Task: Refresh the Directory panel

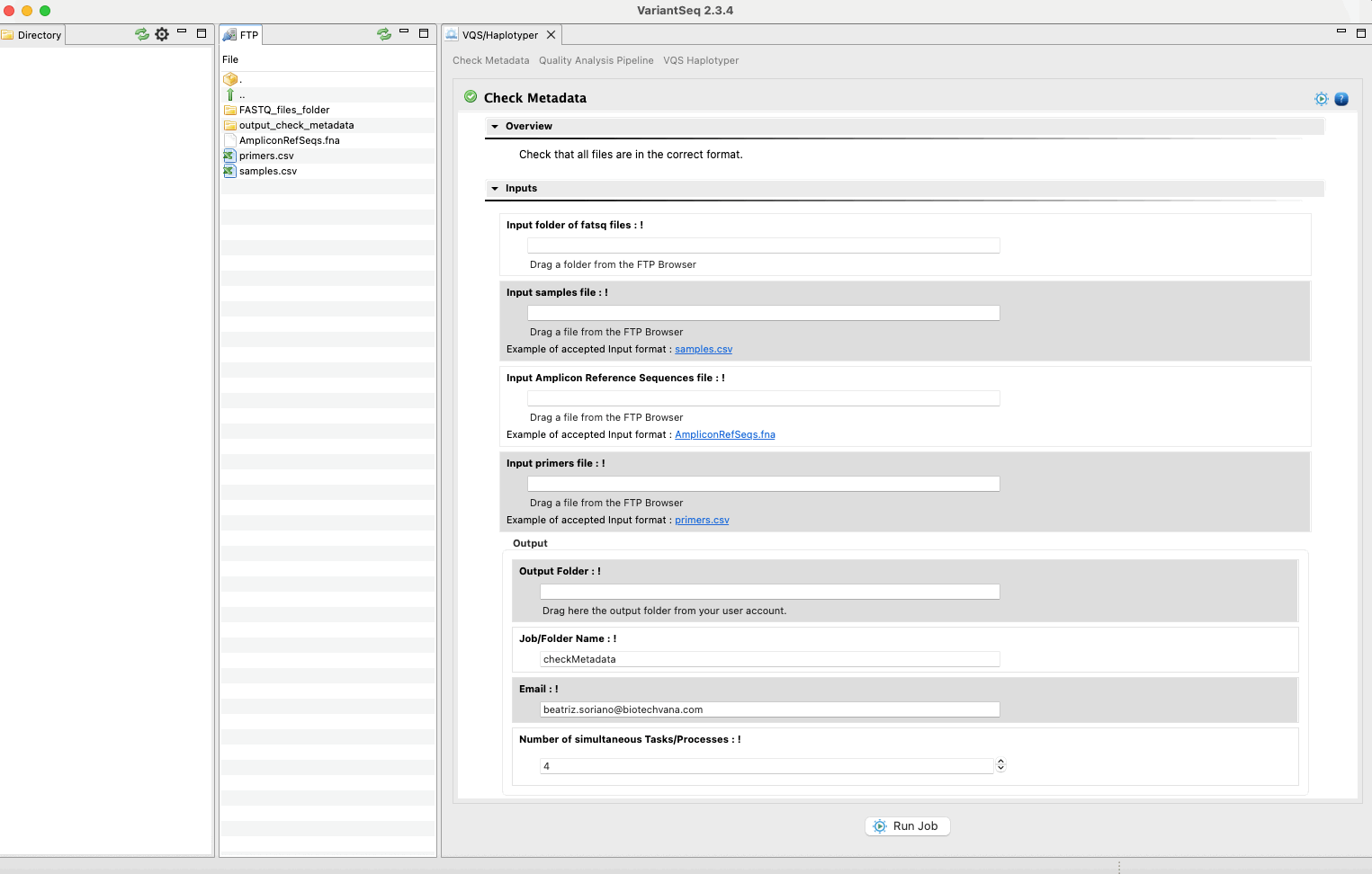Action: click(142, 34)
